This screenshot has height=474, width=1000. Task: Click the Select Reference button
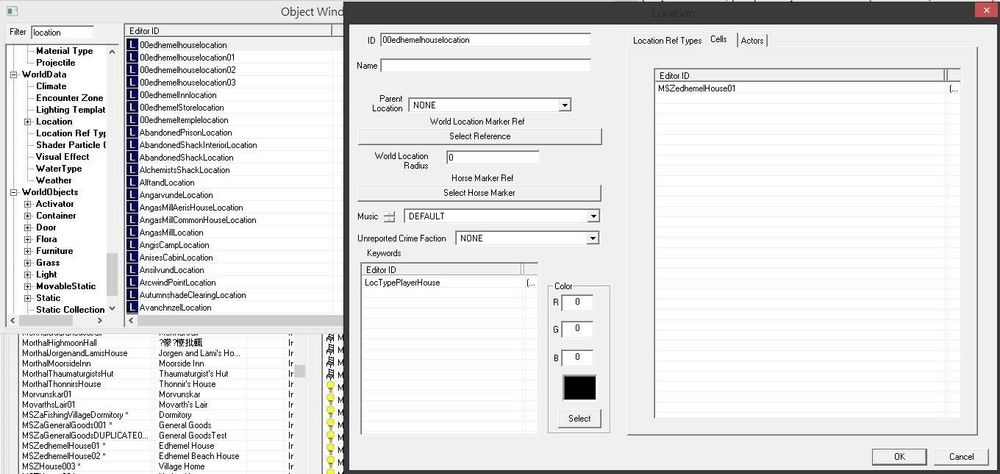point(479,136)
